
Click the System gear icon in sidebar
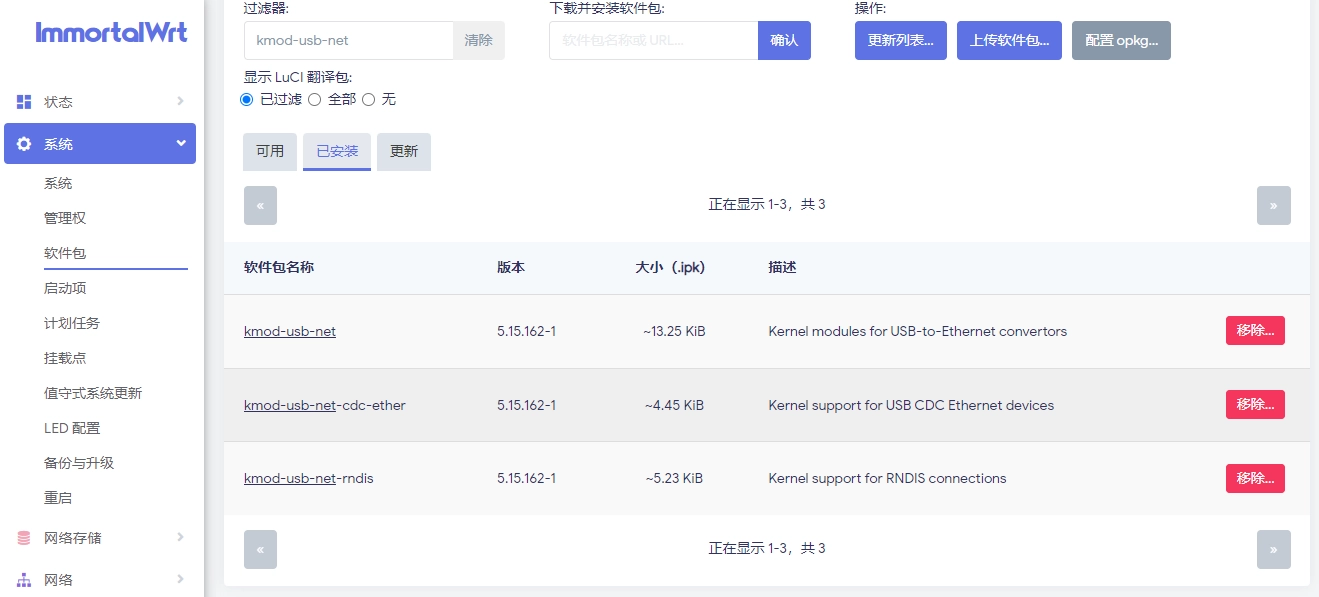[24, 144]
